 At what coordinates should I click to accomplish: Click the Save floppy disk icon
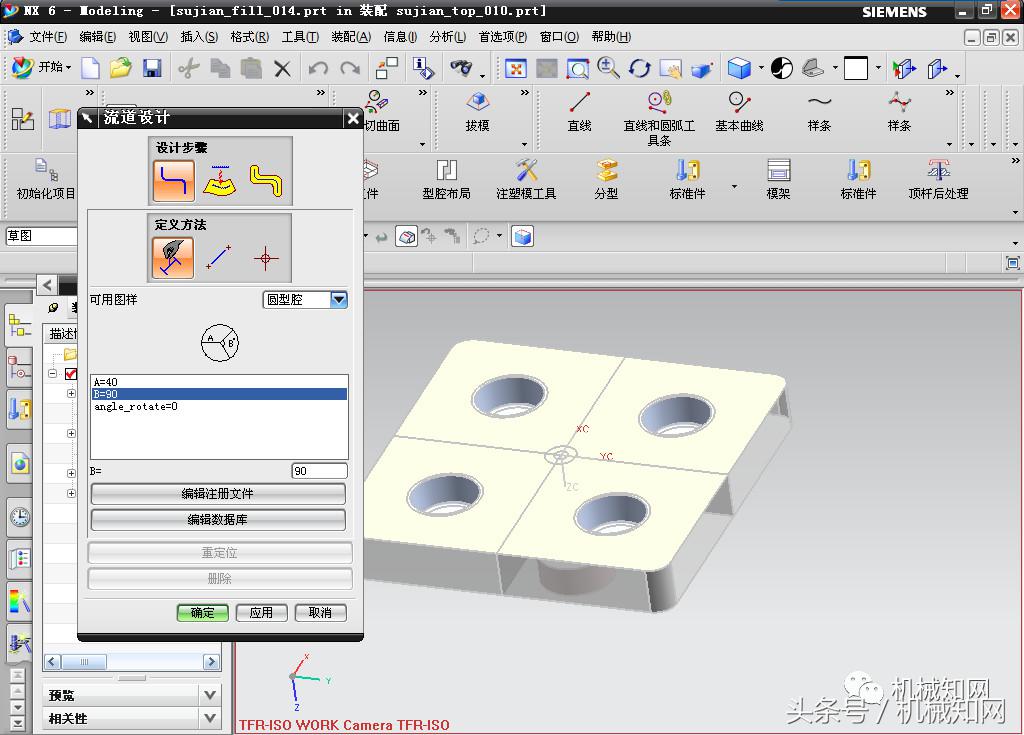point(152,68)
